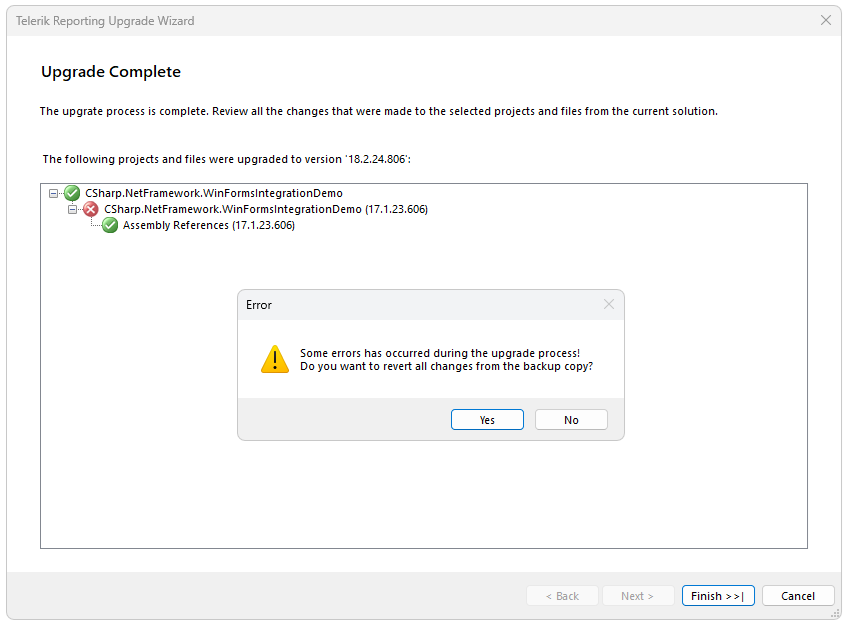Click the Finish button
Viewport: 848px width, 625px height.
pos(717,595)
